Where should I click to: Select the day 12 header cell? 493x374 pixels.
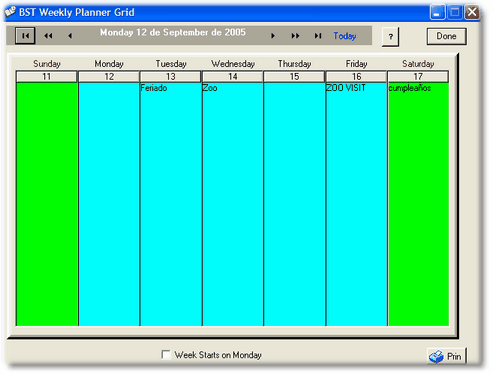pyautogui.click(x=109, y=77)
